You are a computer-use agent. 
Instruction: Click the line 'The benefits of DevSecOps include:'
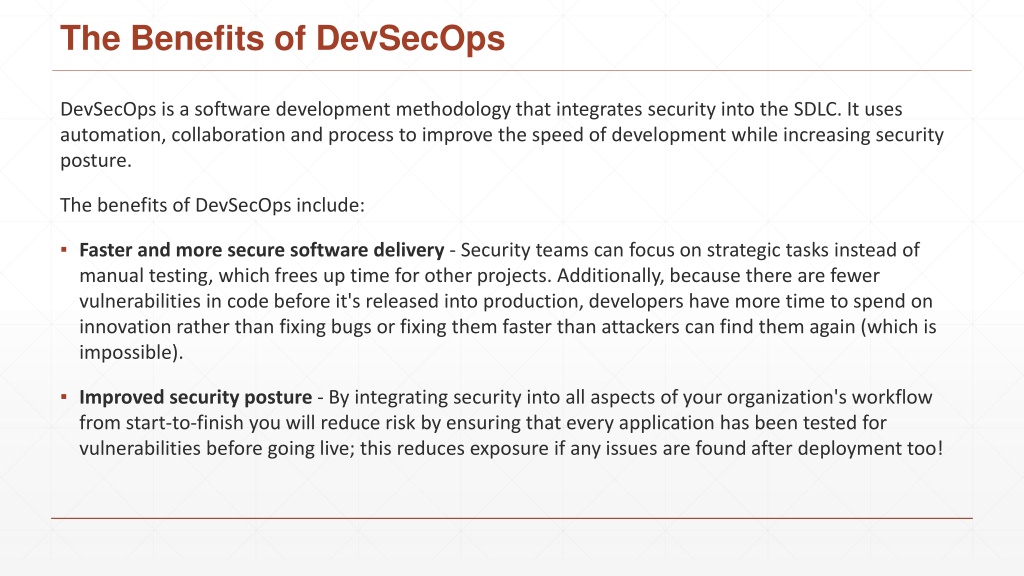pos(212,205)
